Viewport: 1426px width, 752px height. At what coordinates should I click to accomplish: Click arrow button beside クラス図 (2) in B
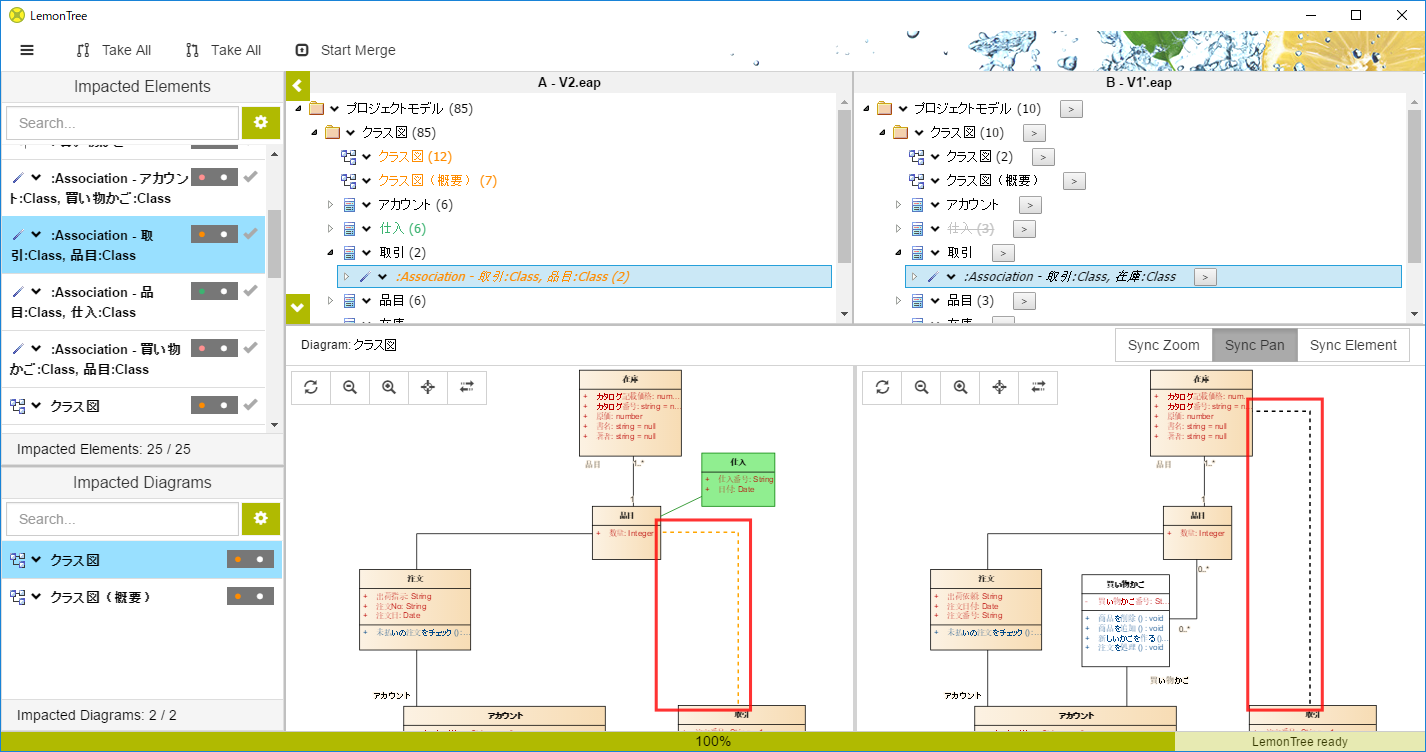[x=1043, y=157]
